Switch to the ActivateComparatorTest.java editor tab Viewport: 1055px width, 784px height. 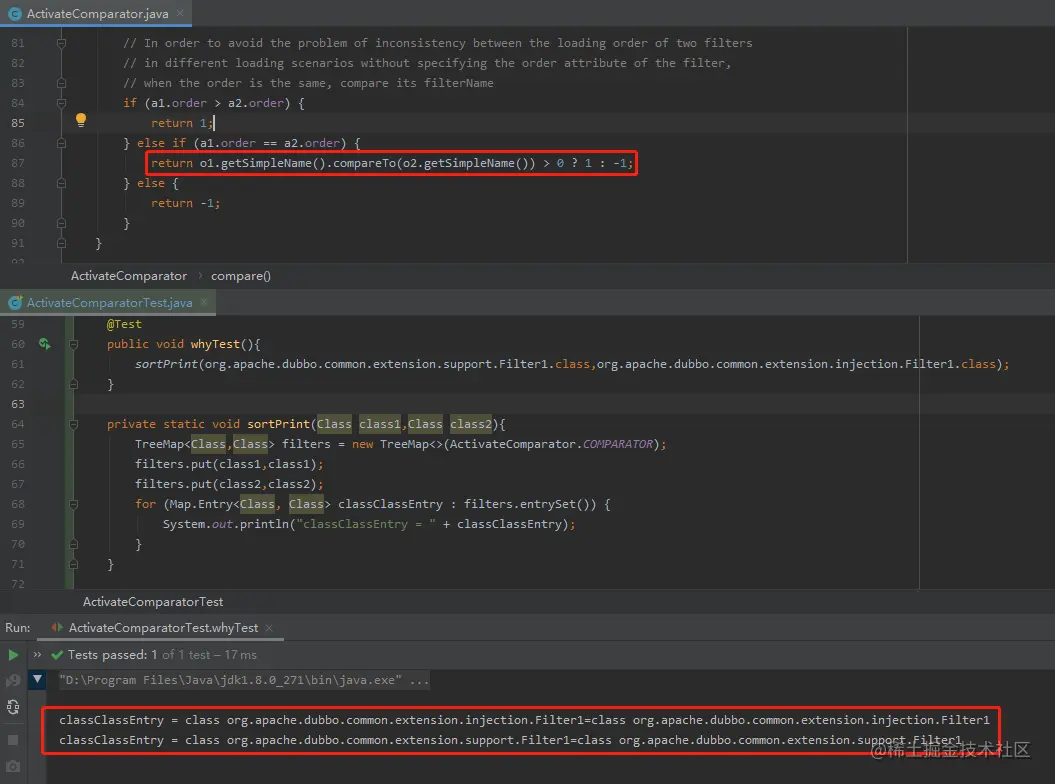108,303
